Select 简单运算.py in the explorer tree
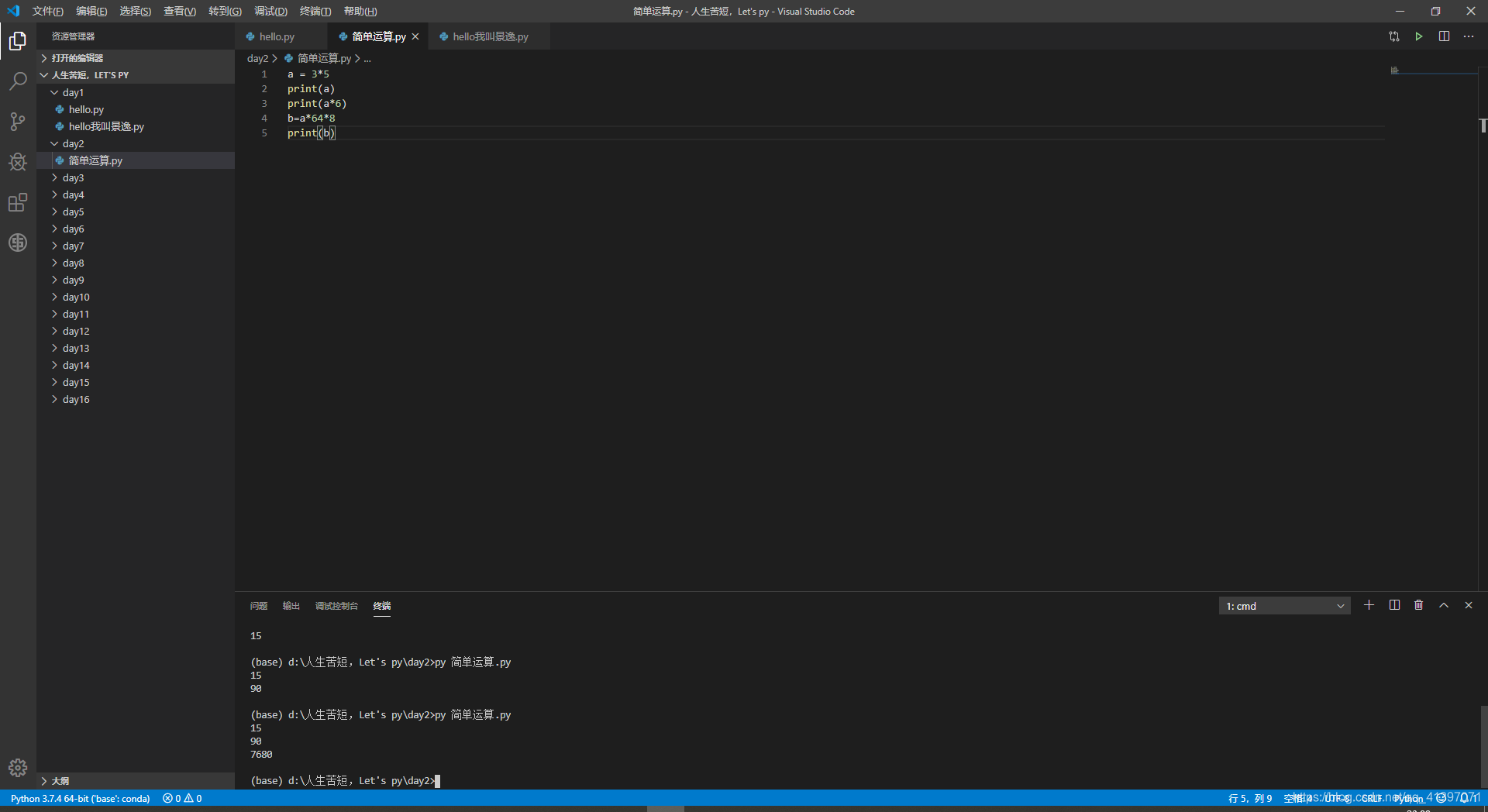 (x=136, y=160)
